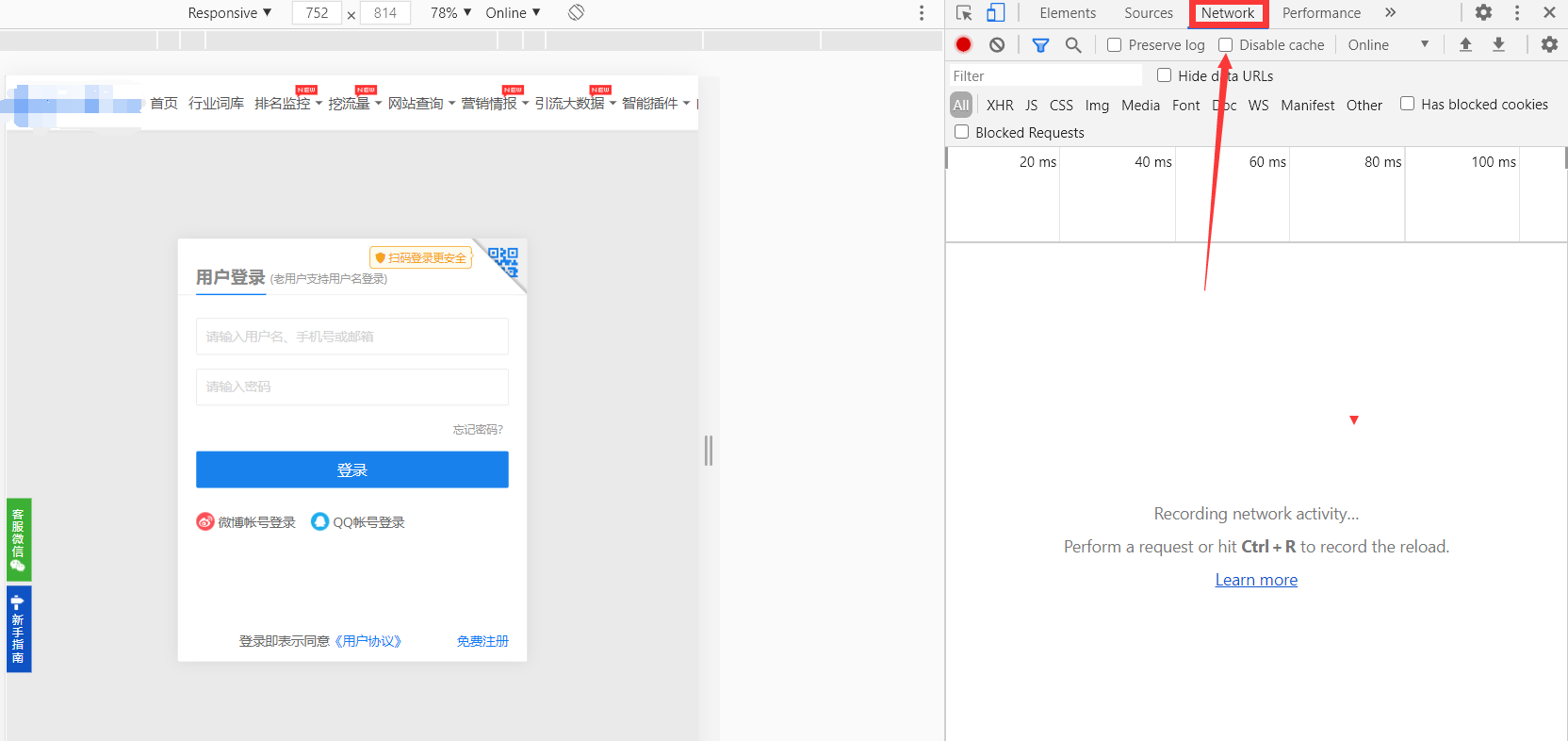Focus the password input field

(352, 387)
